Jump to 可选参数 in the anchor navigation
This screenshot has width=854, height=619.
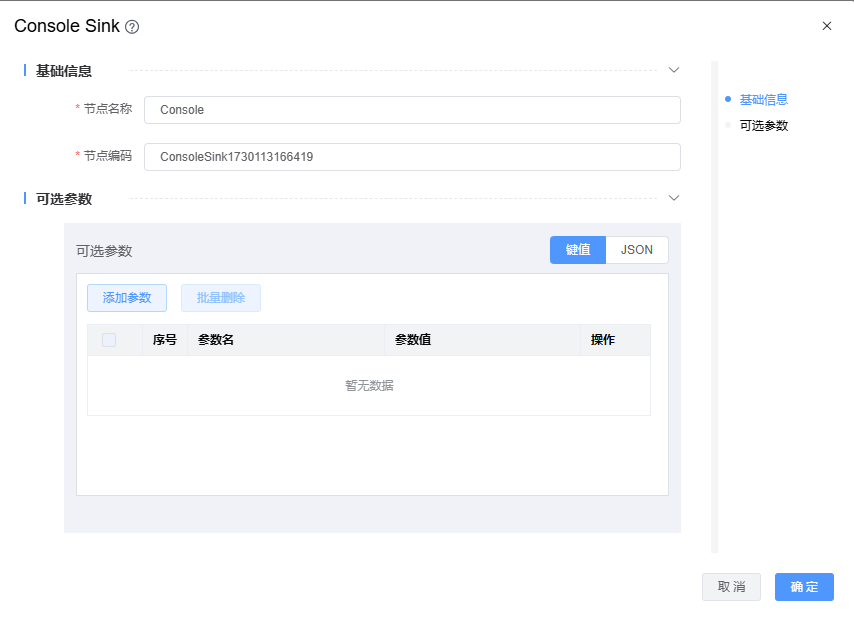pyautogui.click(x=763, y=126)
